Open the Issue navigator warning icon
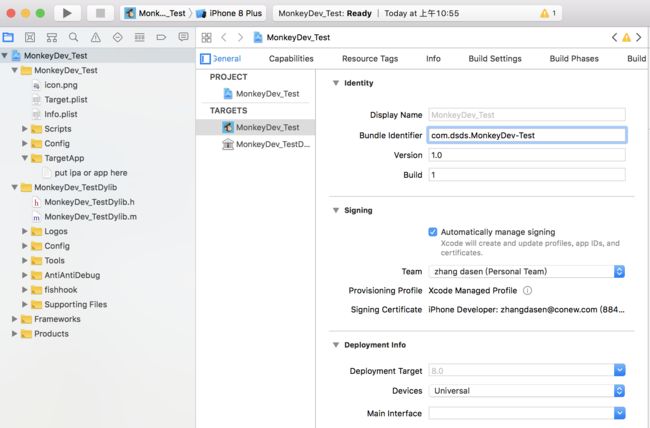This screenshot has width=650, height=428. pyautogui.click(x=96, y=37)
